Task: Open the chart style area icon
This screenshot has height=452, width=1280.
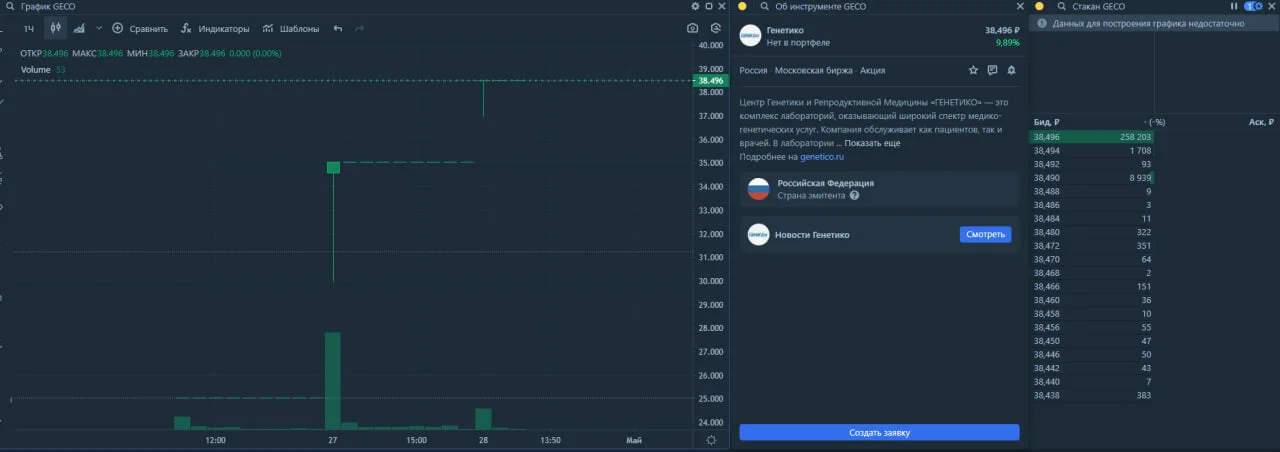Action: click(79, 28)
